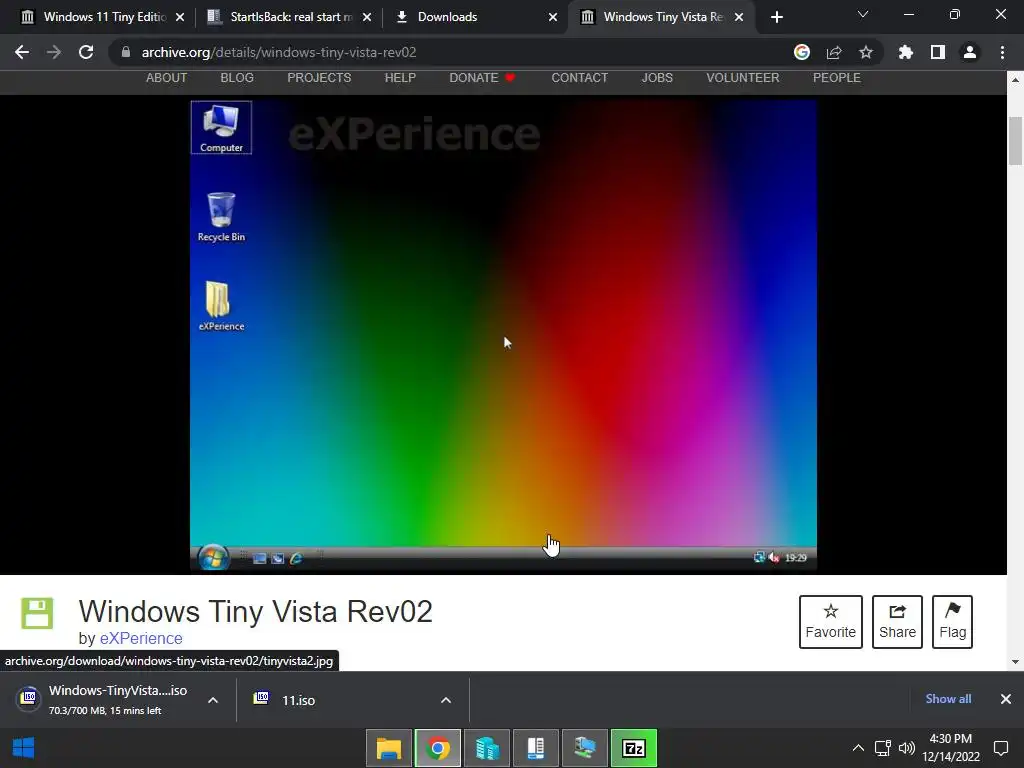Open network status tray icon
This screenshot has height=768, width=1024.
click(x=883, y=748)
